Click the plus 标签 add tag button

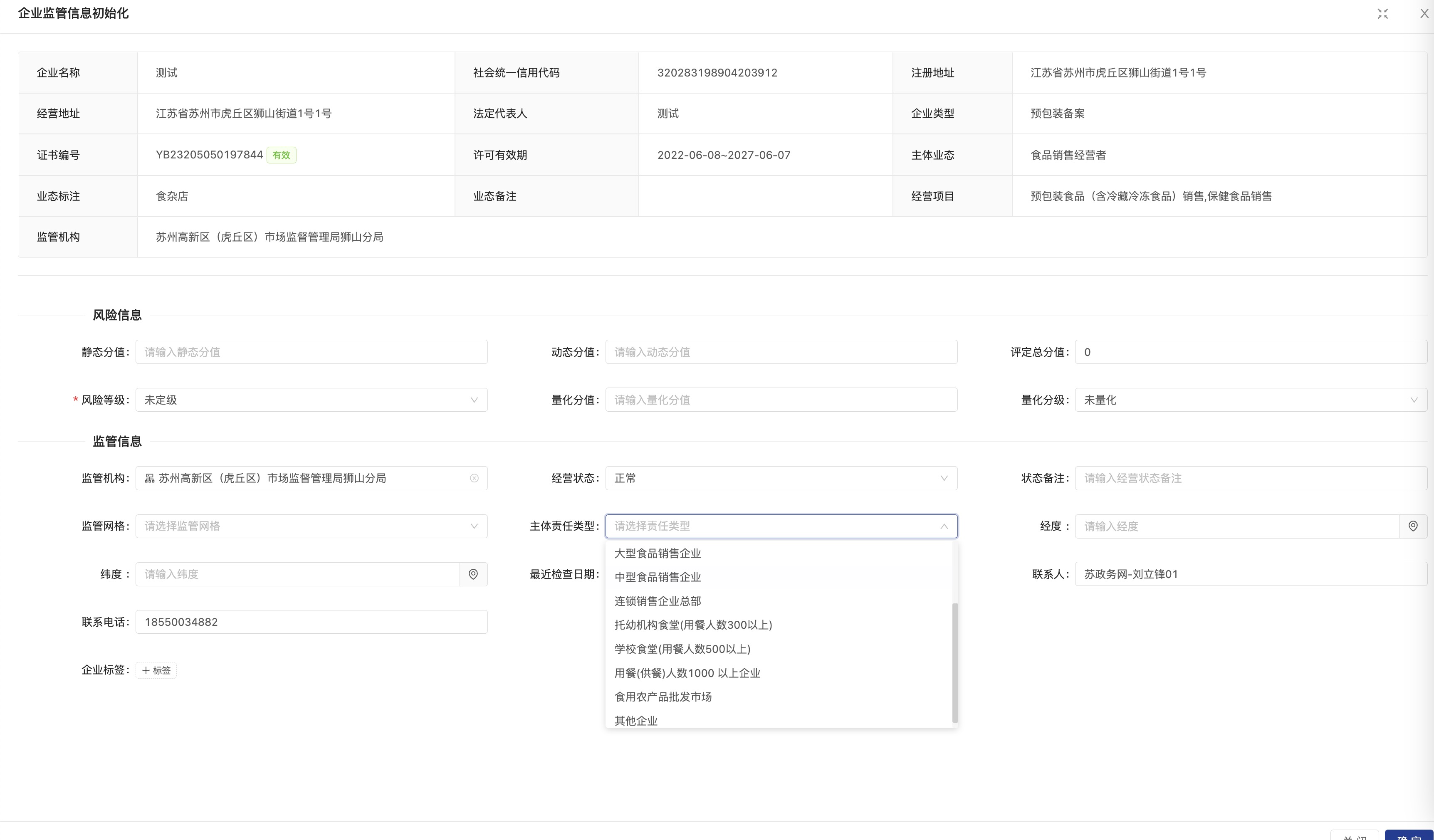pos(156,670)
